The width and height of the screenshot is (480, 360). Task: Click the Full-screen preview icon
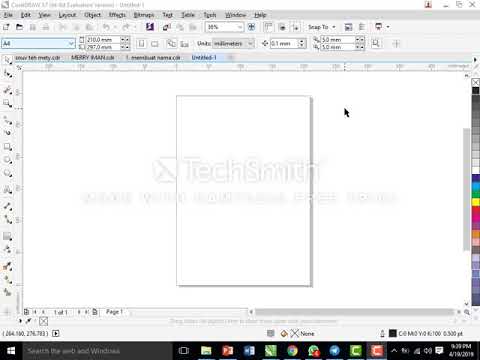[x=252, y=27]
